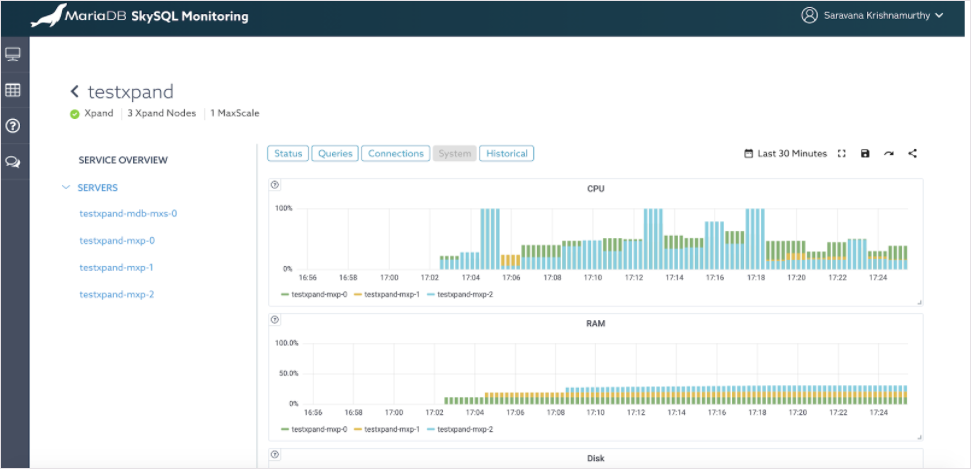Select SERVICE OVERVIEW in the left panel
The height and width of the screenshot is (469, 971).
tap(123, 160)
